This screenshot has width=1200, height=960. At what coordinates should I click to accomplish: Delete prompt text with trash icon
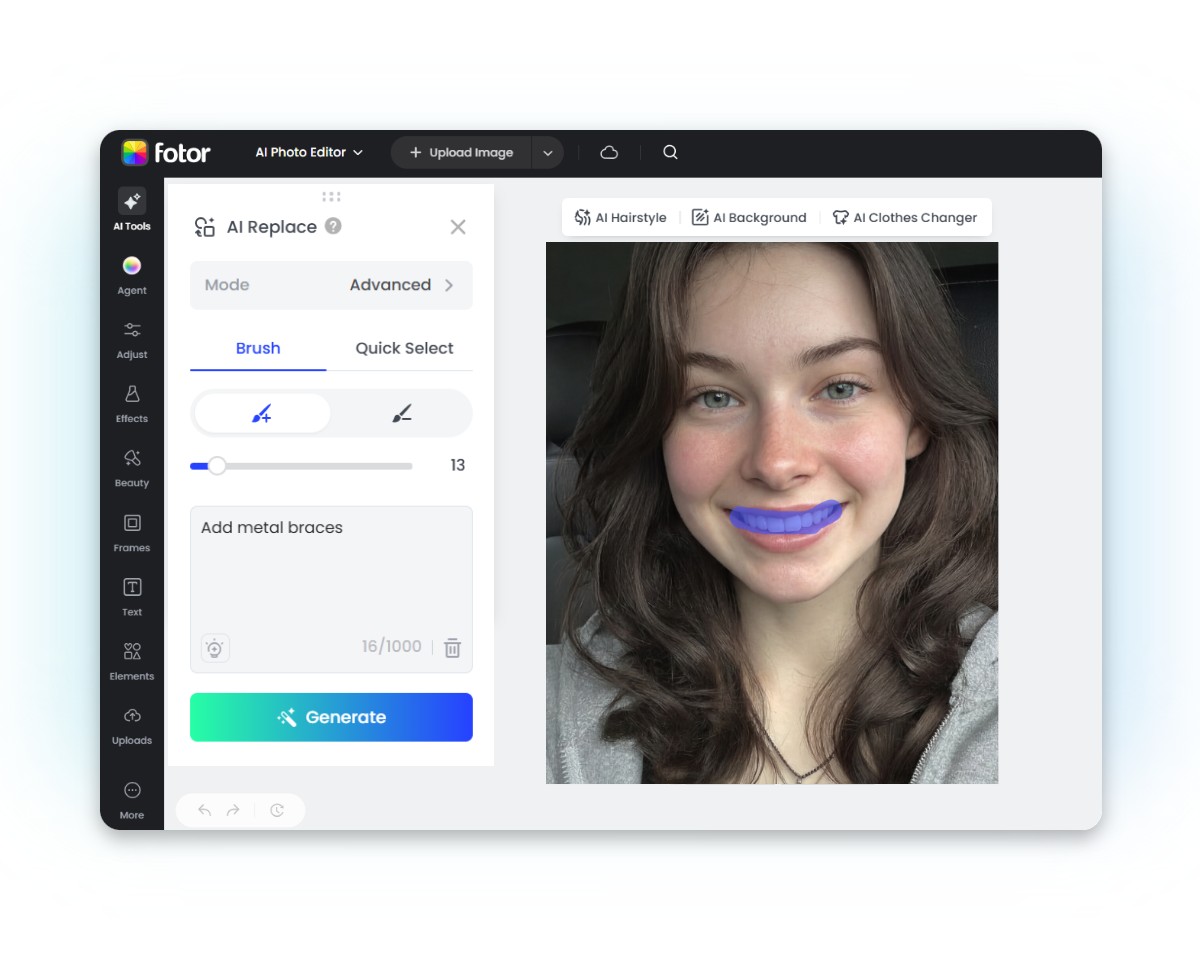(x=452, y=648)
